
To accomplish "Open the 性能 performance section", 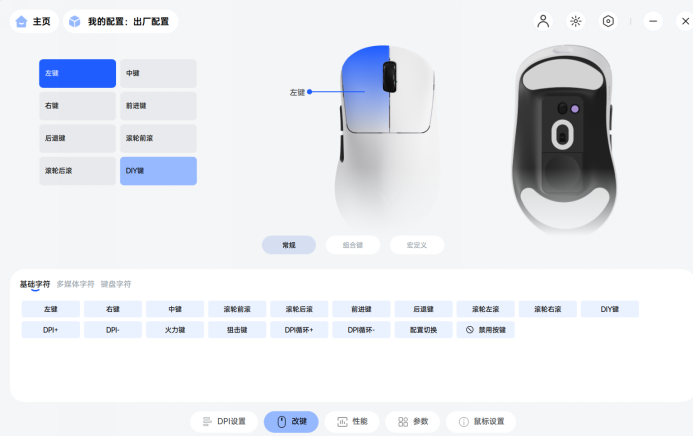I will tap(352, 421).
